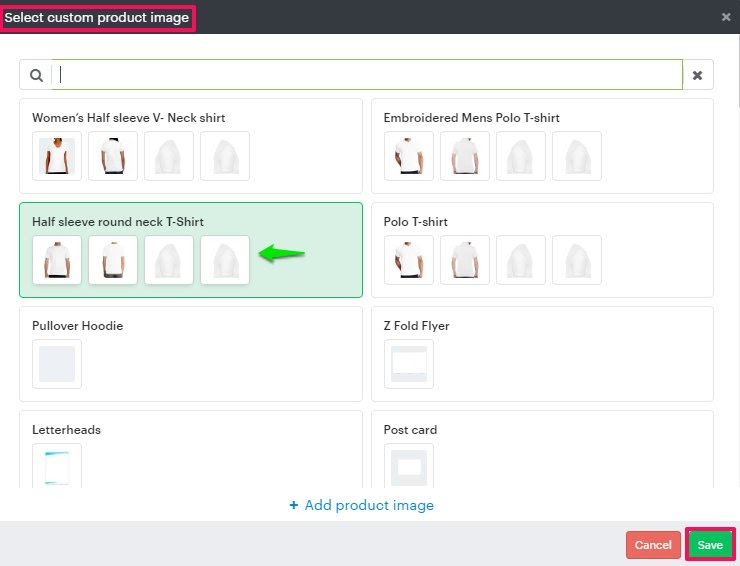Select first Polo T-shirt thumbnail
This screenshot has height=566, width=740.
point(409,260)
